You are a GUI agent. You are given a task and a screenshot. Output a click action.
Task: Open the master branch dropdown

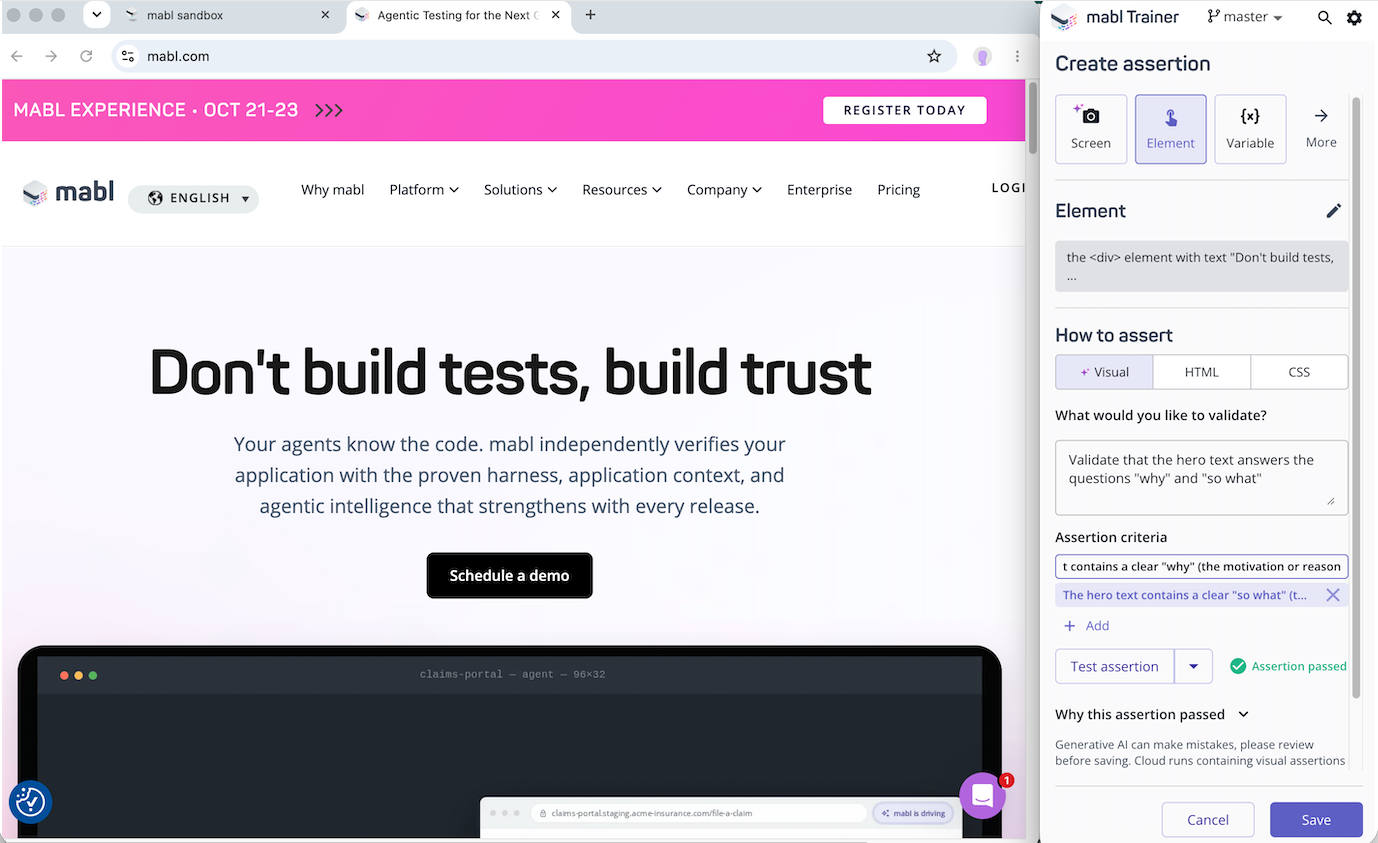[x=1244, y=17]
